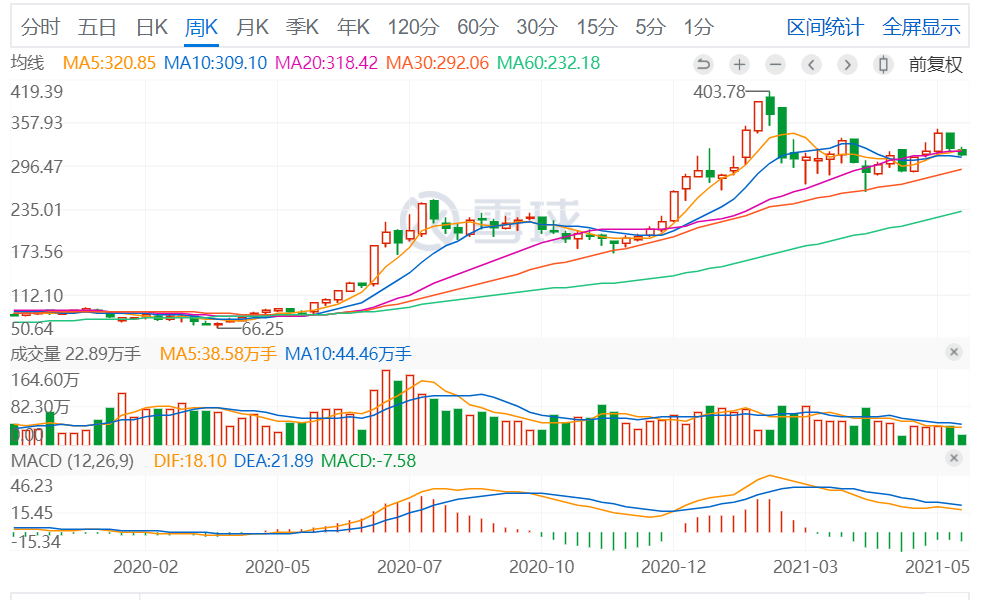Click the undo/reset chart icon

coord(703,64)
